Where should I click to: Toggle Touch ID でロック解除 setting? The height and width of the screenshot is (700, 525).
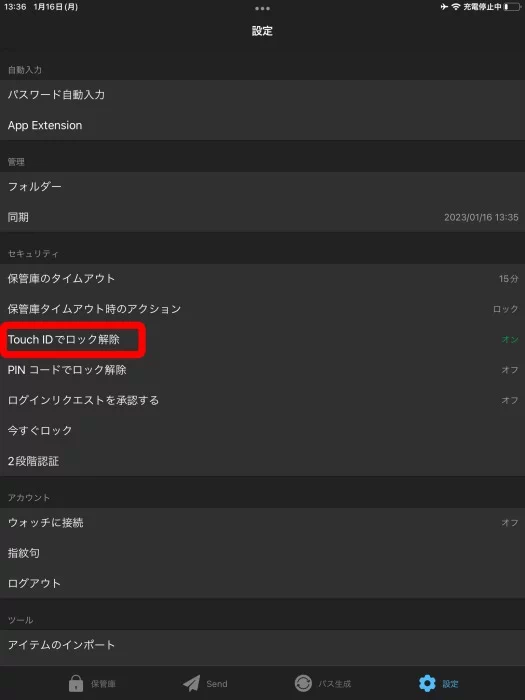pos(262,339)
